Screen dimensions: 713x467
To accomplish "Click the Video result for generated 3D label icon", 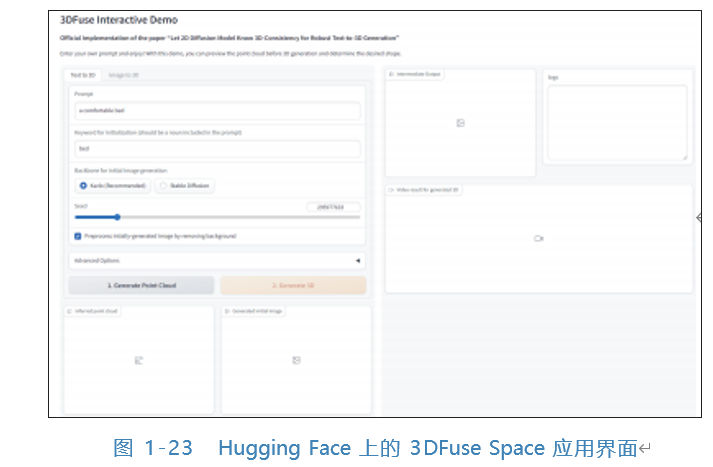I will click(391, 190).
